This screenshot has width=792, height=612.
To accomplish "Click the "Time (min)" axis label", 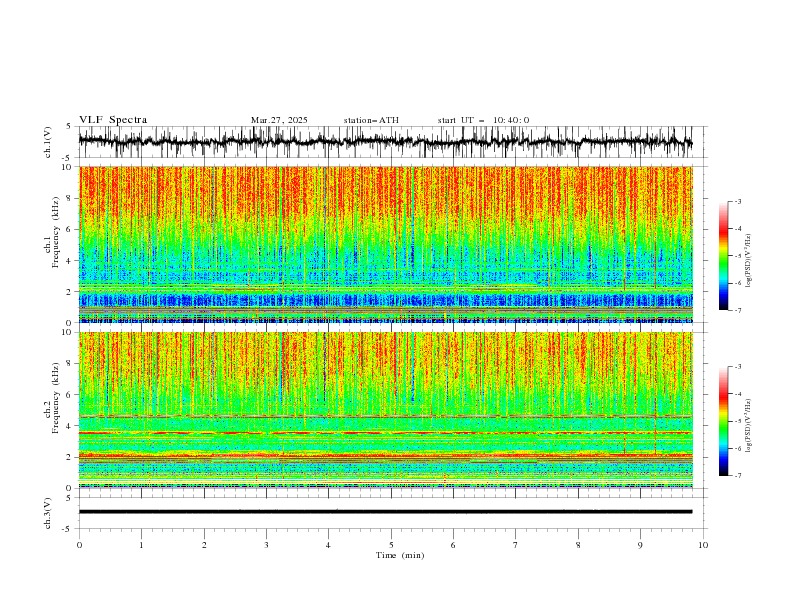I will (x=400, y=555).
